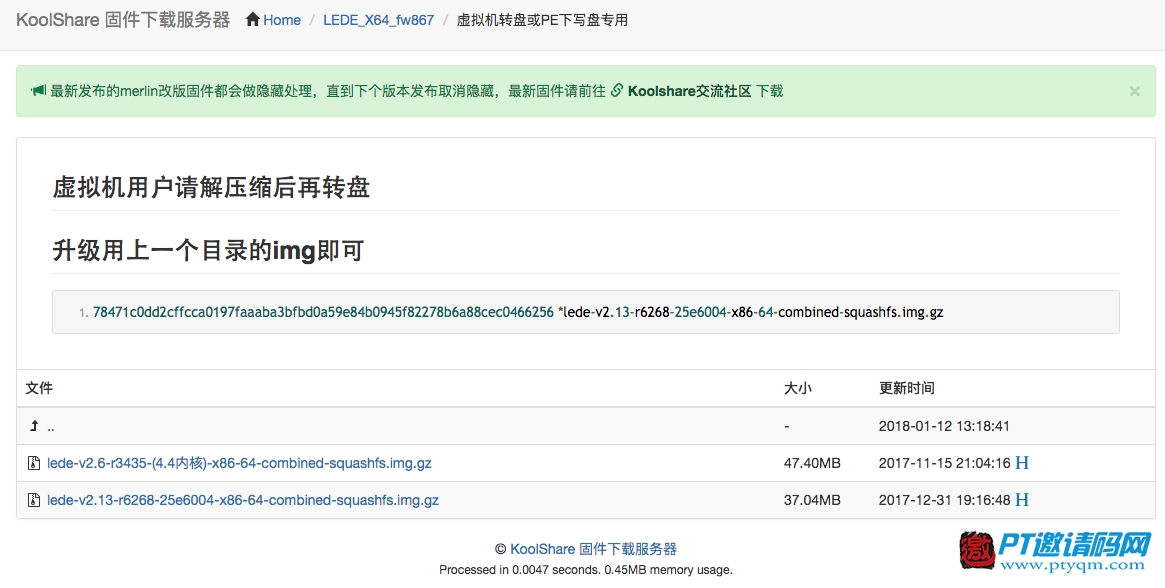Click the 更新时间 column header

click(906, 388)
